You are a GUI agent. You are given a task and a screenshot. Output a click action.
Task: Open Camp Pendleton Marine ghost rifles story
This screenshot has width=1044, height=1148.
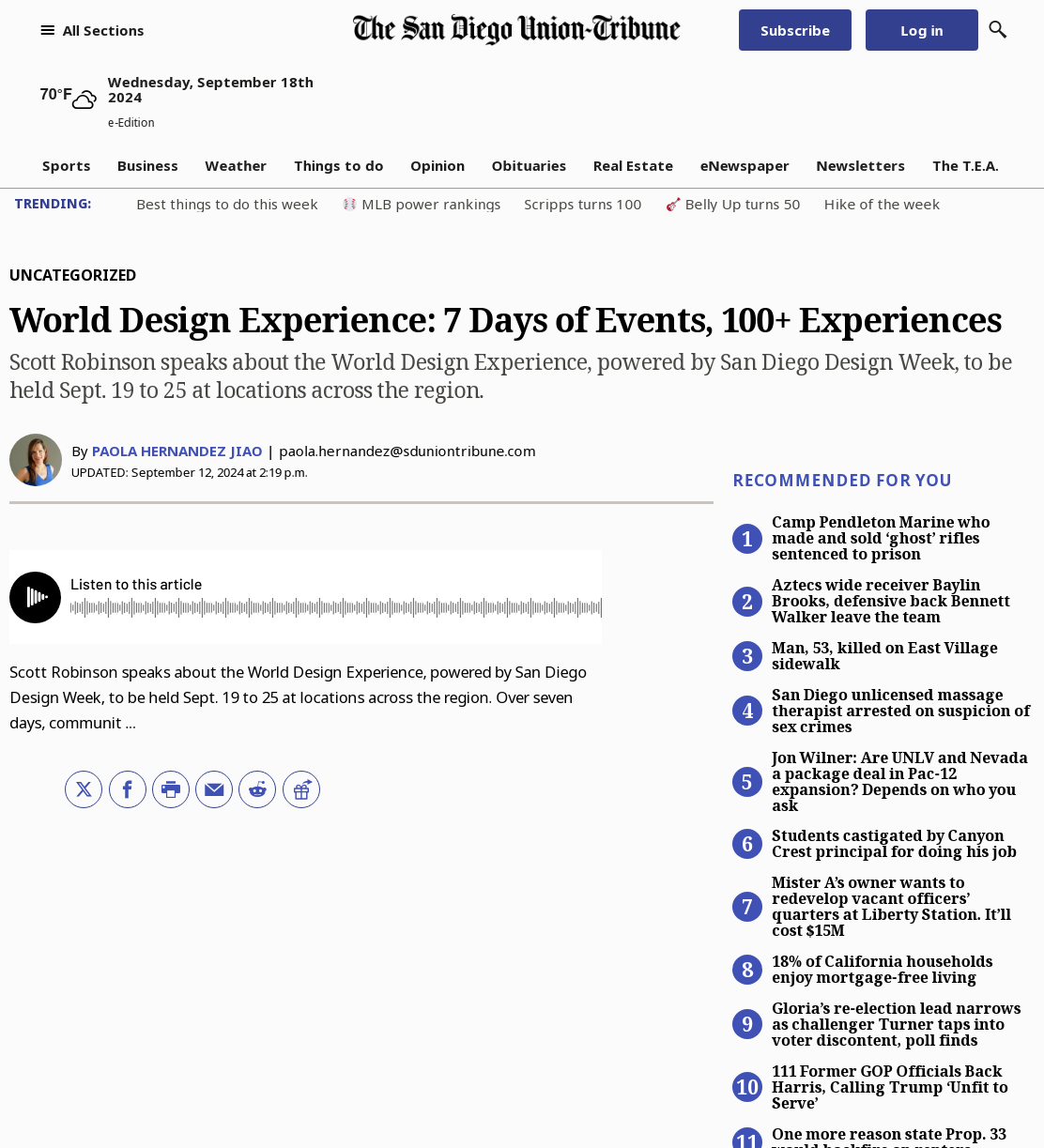(881, 538)
